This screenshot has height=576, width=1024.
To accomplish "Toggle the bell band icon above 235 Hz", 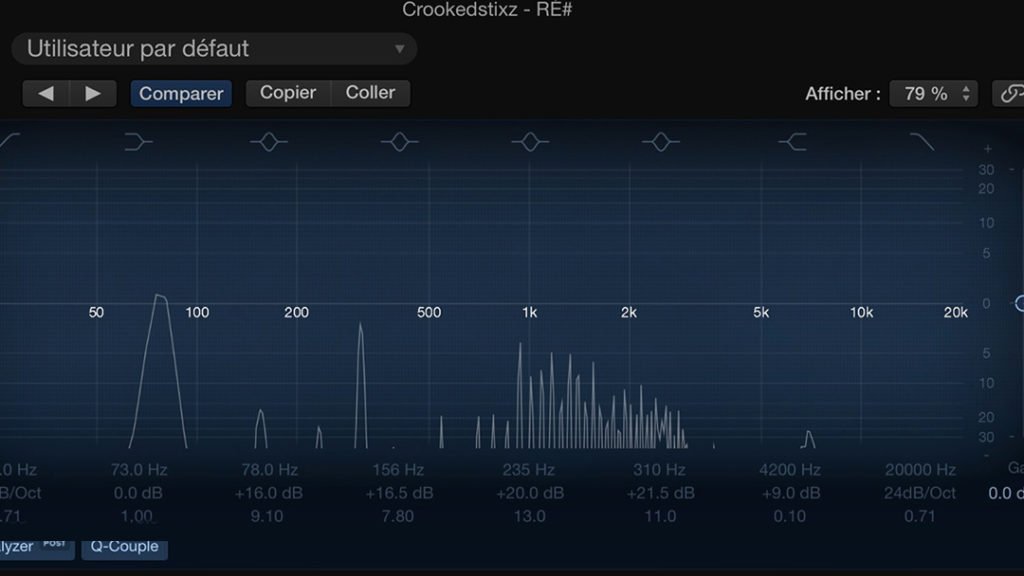I will click(530, 143).
